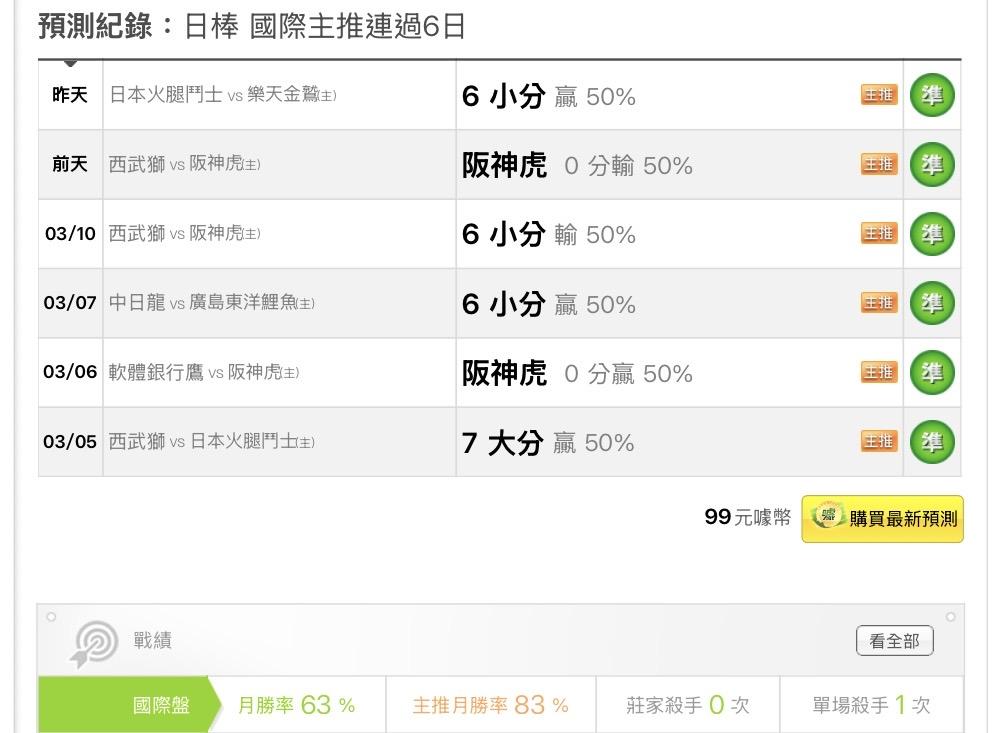Open 軟體銀行鷹 vs 阪神虎 matchup

pyautogui.click(x=204, y=372)
